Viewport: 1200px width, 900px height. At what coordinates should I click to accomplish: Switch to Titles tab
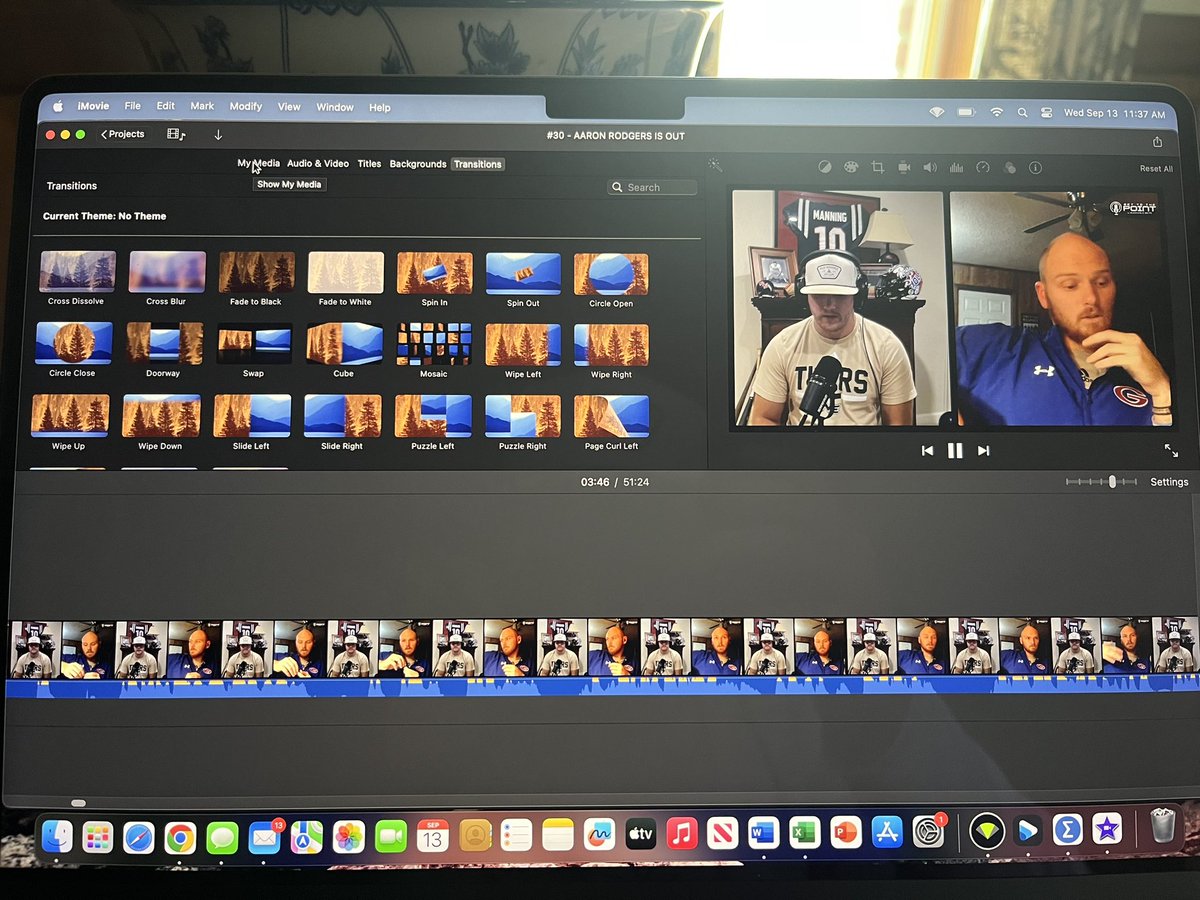point(369,164)
